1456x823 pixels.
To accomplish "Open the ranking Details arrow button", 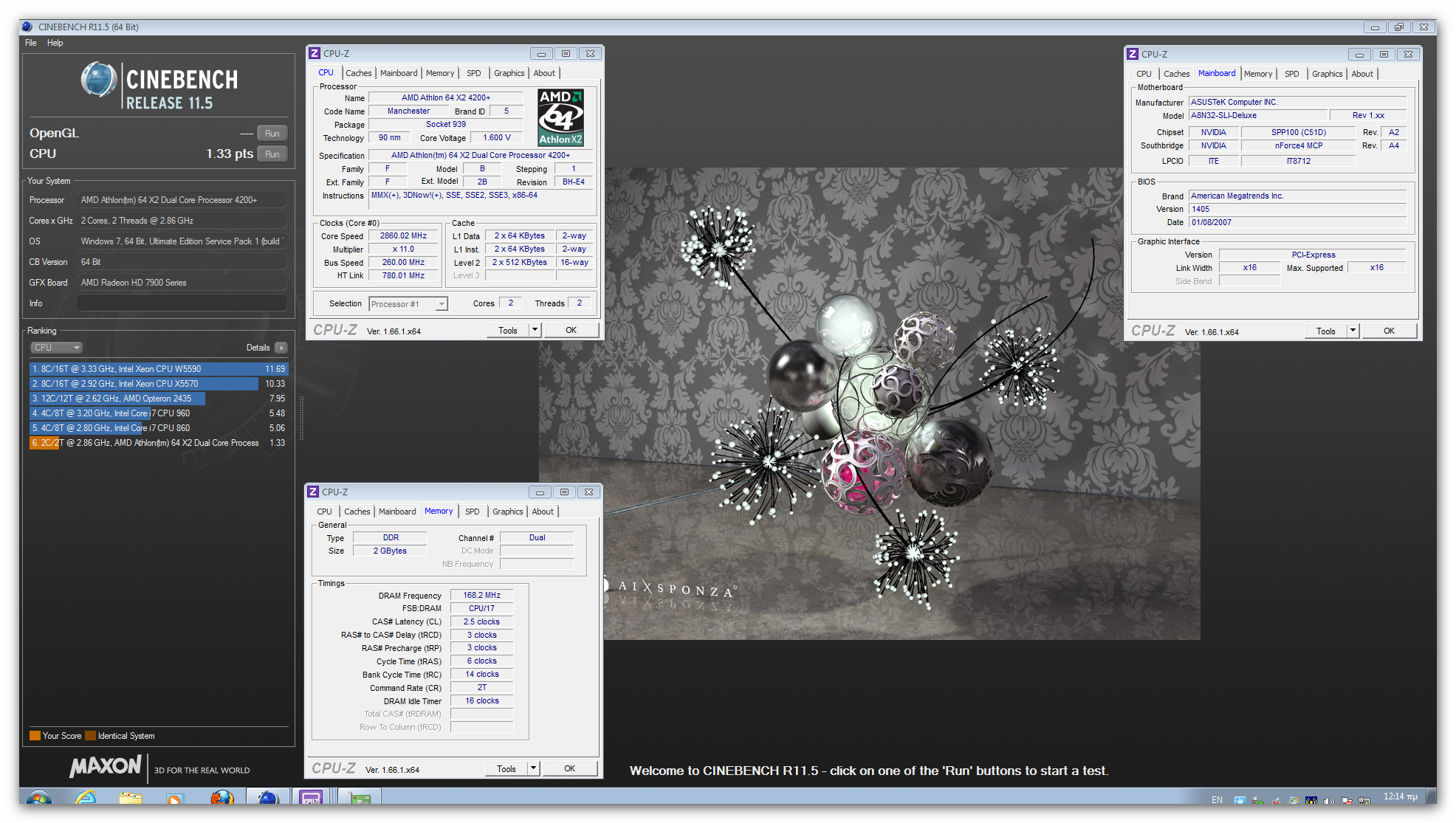I will 281,348.
